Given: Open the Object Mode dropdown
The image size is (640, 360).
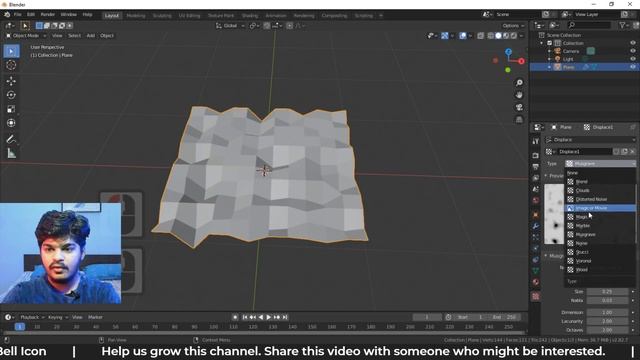Looking at the screenshot, I should click(x=26, y=36).
